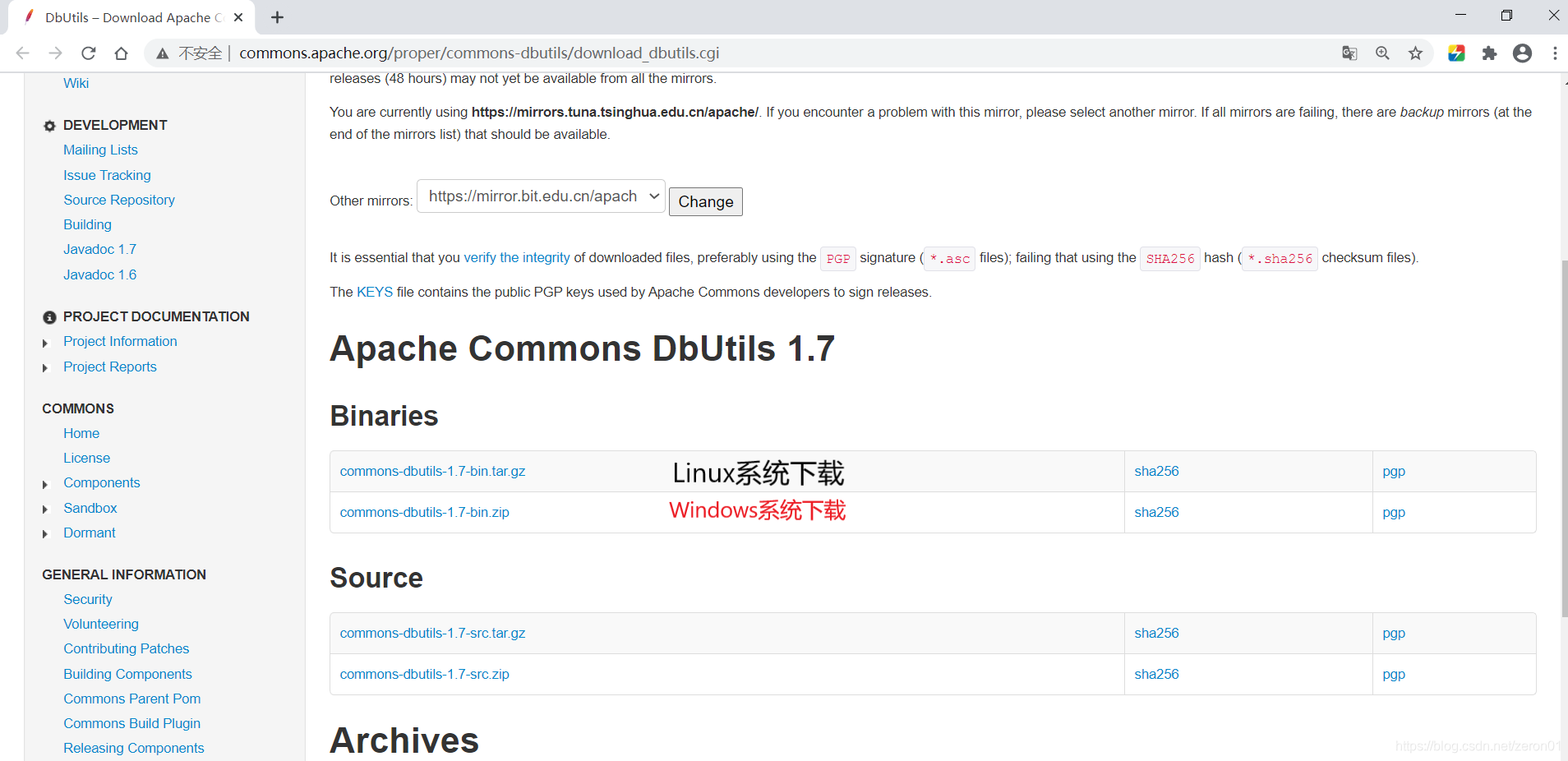The width and height of the screenshot is (1568, 761).
Task: Open the Project Information link
Action: pos(120,341)
